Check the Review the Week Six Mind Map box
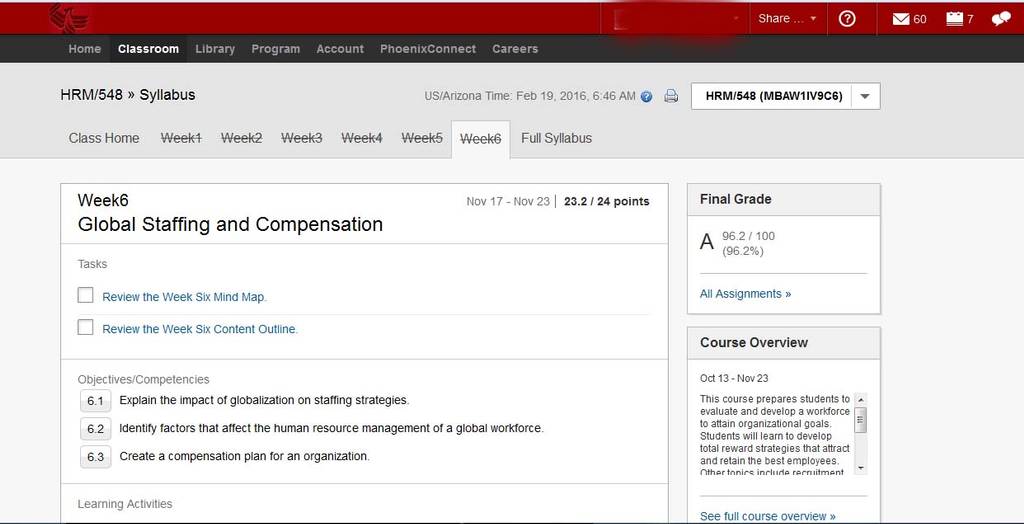 [86, 295]
